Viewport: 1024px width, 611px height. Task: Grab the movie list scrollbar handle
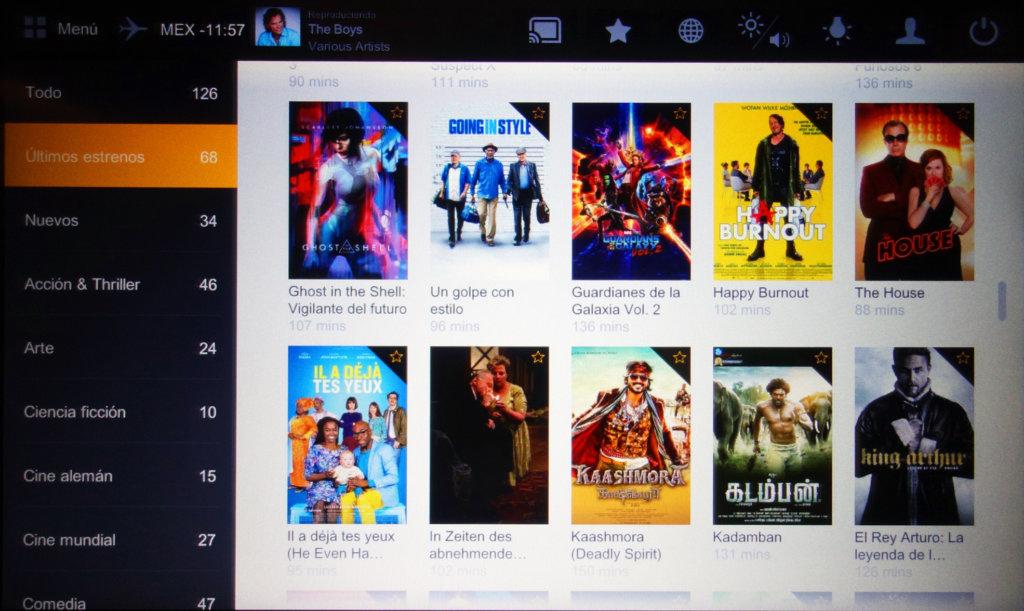[x=1002, y=301]
